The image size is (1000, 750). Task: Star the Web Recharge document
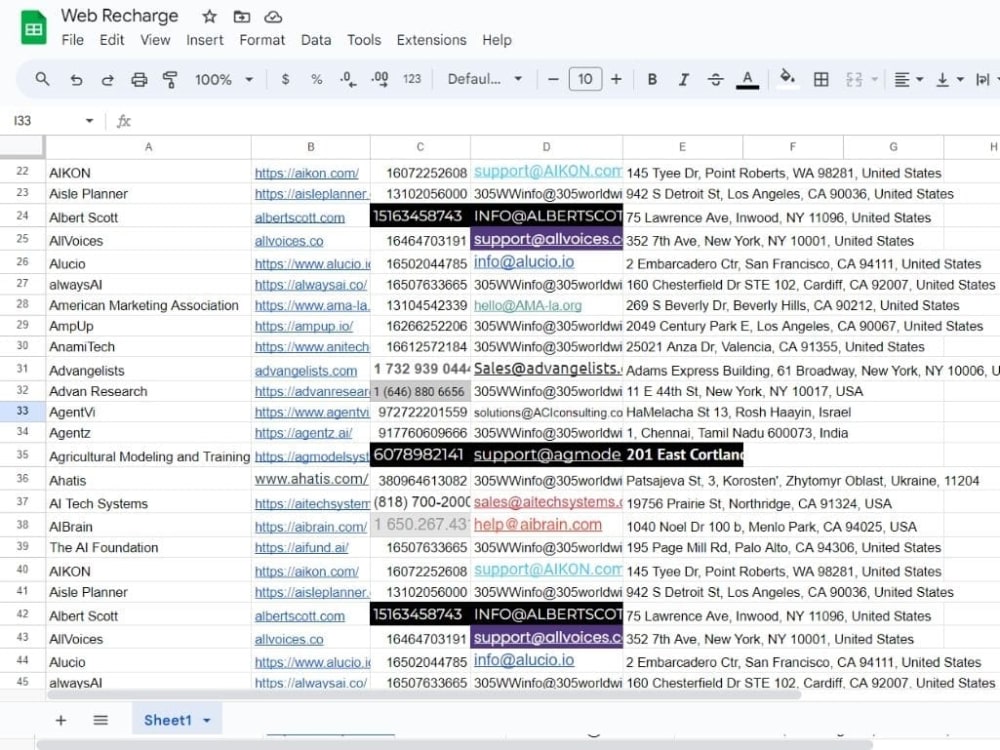tap(209, 17)
